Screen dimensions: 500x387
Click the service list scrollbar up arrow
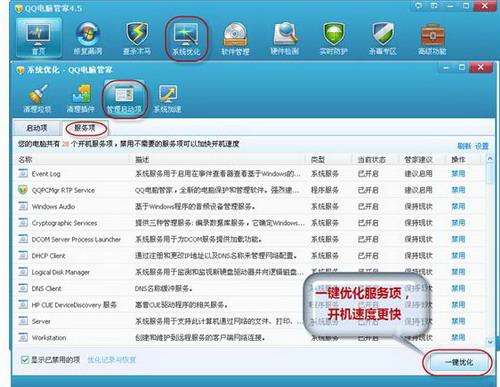(490, 159)
